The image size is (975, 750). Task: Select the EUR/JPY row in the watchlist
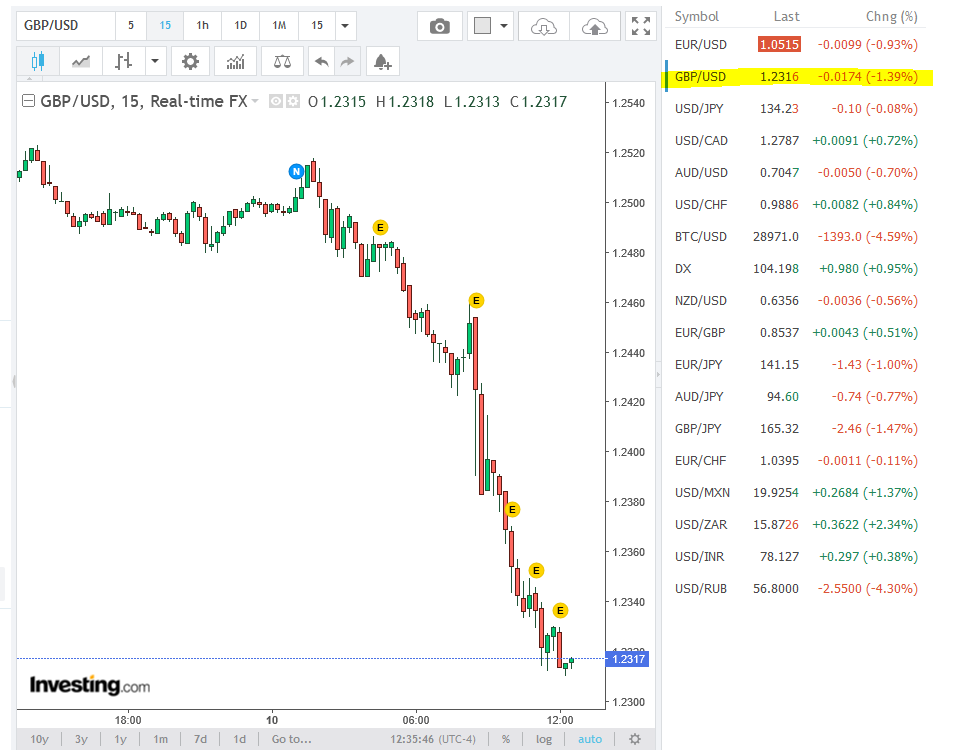pyautogui.click(x=796, y=365)
